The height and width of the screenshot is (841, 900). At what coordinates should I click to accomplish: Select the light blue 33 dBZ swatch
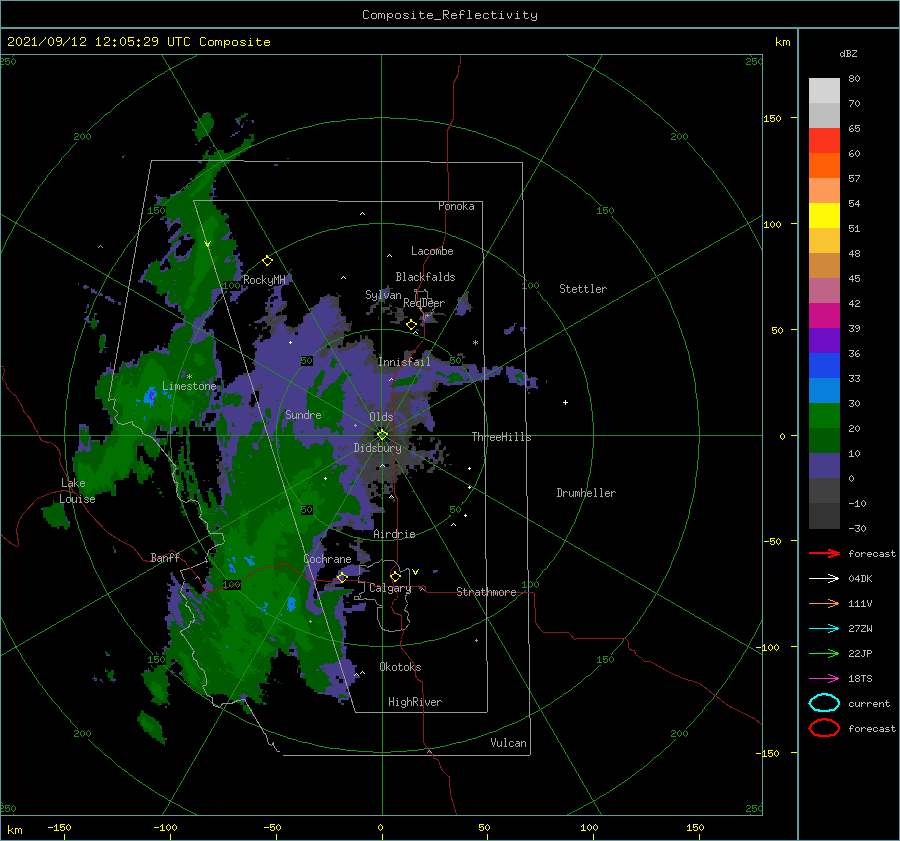pos(824,391)
